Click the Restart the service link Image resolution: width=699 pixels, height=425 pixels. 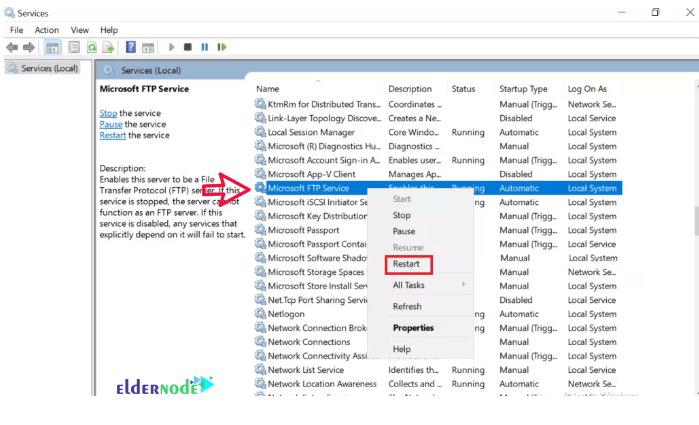pos(113,135)
